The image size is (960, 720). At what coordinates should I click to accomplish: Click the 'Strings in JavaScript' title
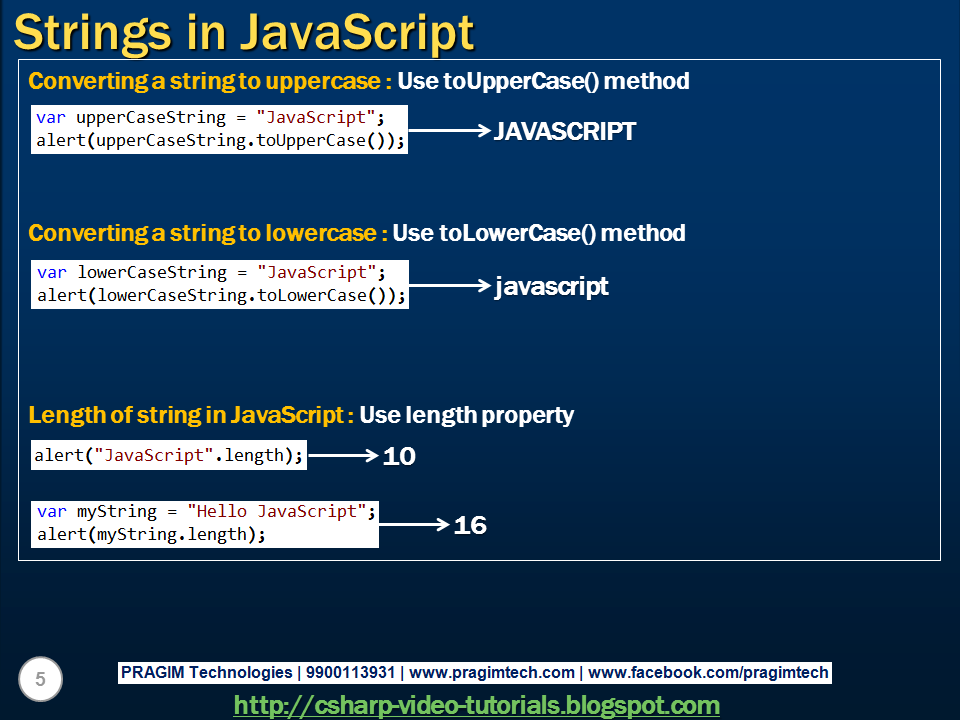244,32
